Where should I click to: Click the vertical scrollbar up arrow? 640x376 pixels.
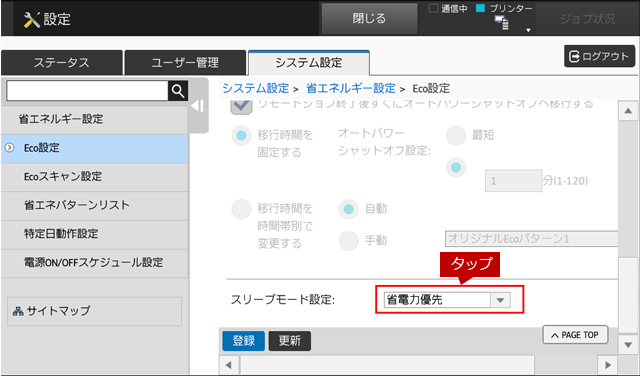[628, 112]
